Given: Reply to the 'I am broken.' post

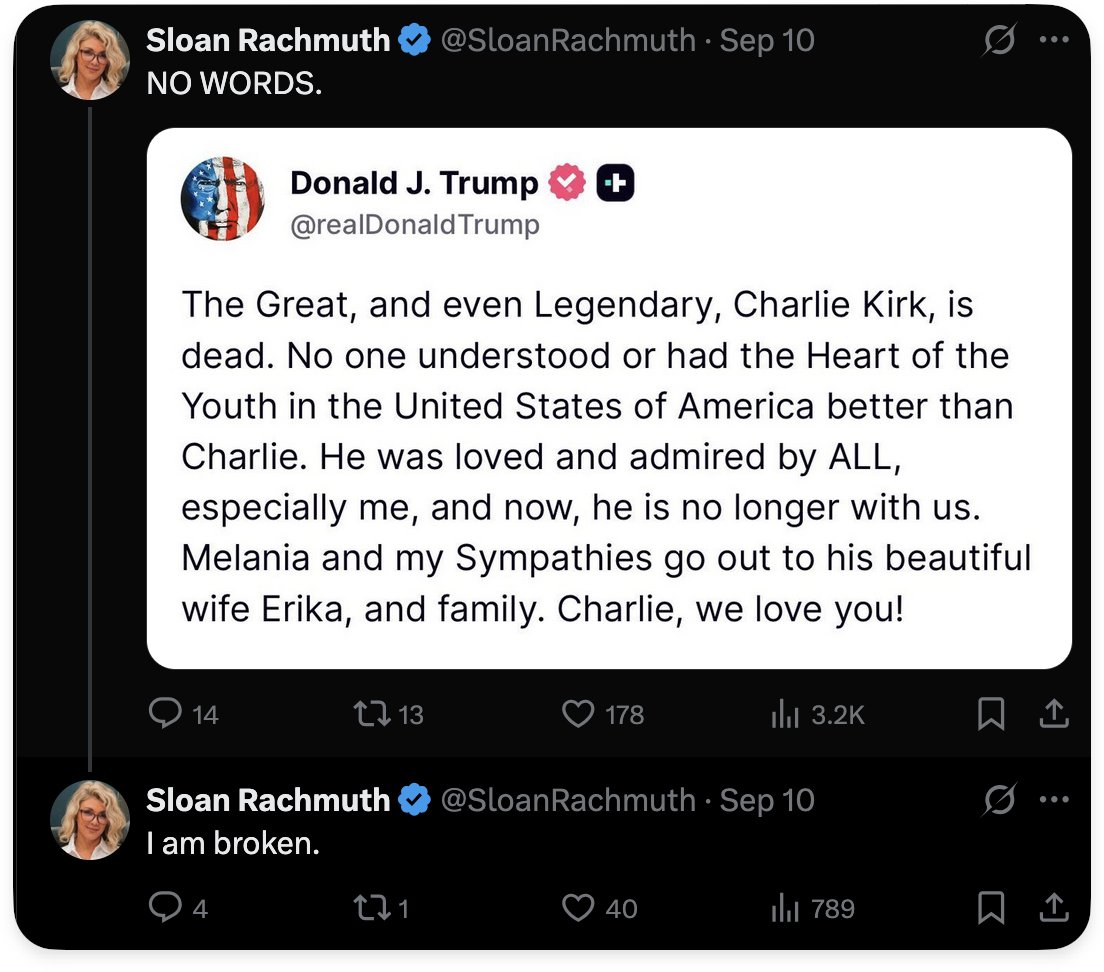Looking at the screenshot, I should (x=164, y=908).
